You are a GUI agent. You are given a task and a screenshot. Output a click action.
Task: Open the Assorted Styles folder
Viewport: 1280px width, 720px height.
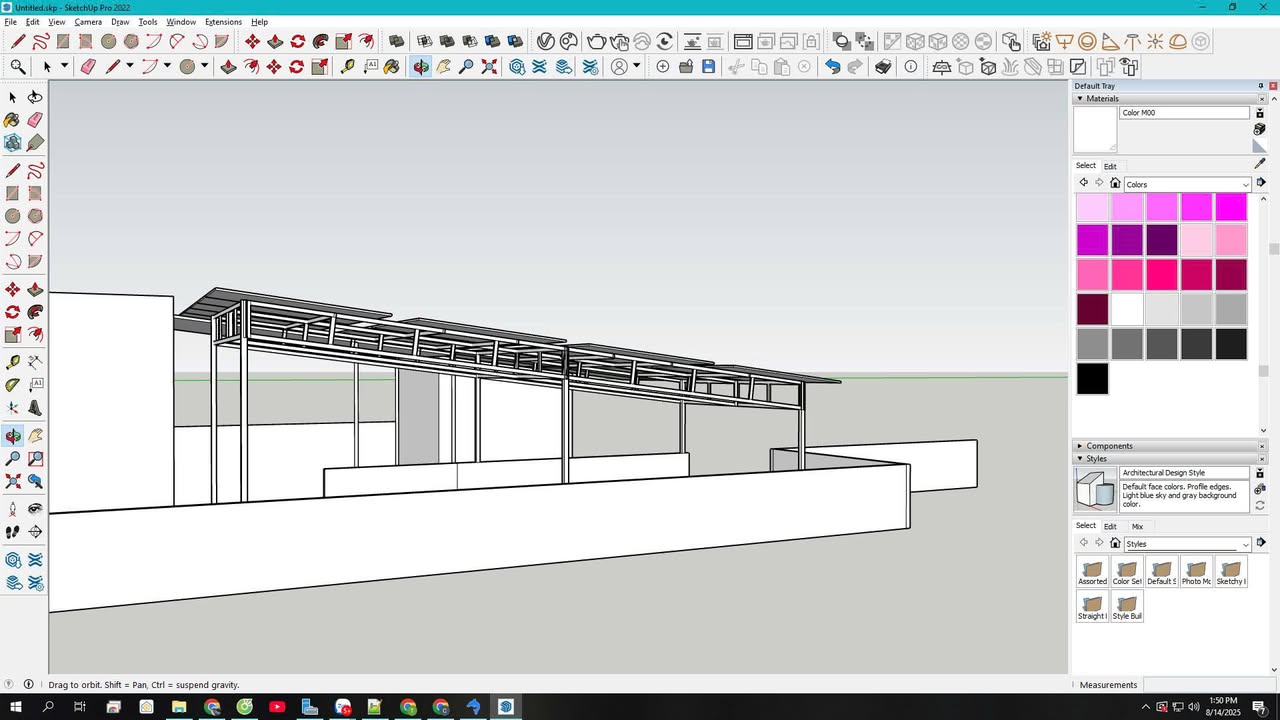[x=1092, y=573]
